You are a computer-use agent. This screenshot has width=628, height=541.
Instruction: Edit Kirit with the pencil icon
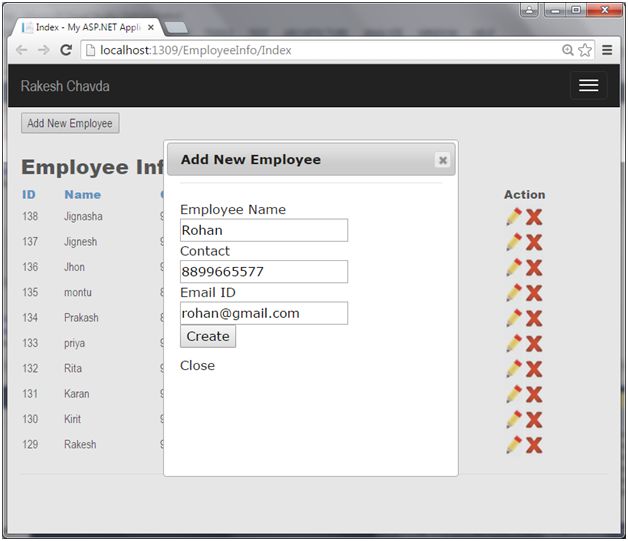(514, 419)
